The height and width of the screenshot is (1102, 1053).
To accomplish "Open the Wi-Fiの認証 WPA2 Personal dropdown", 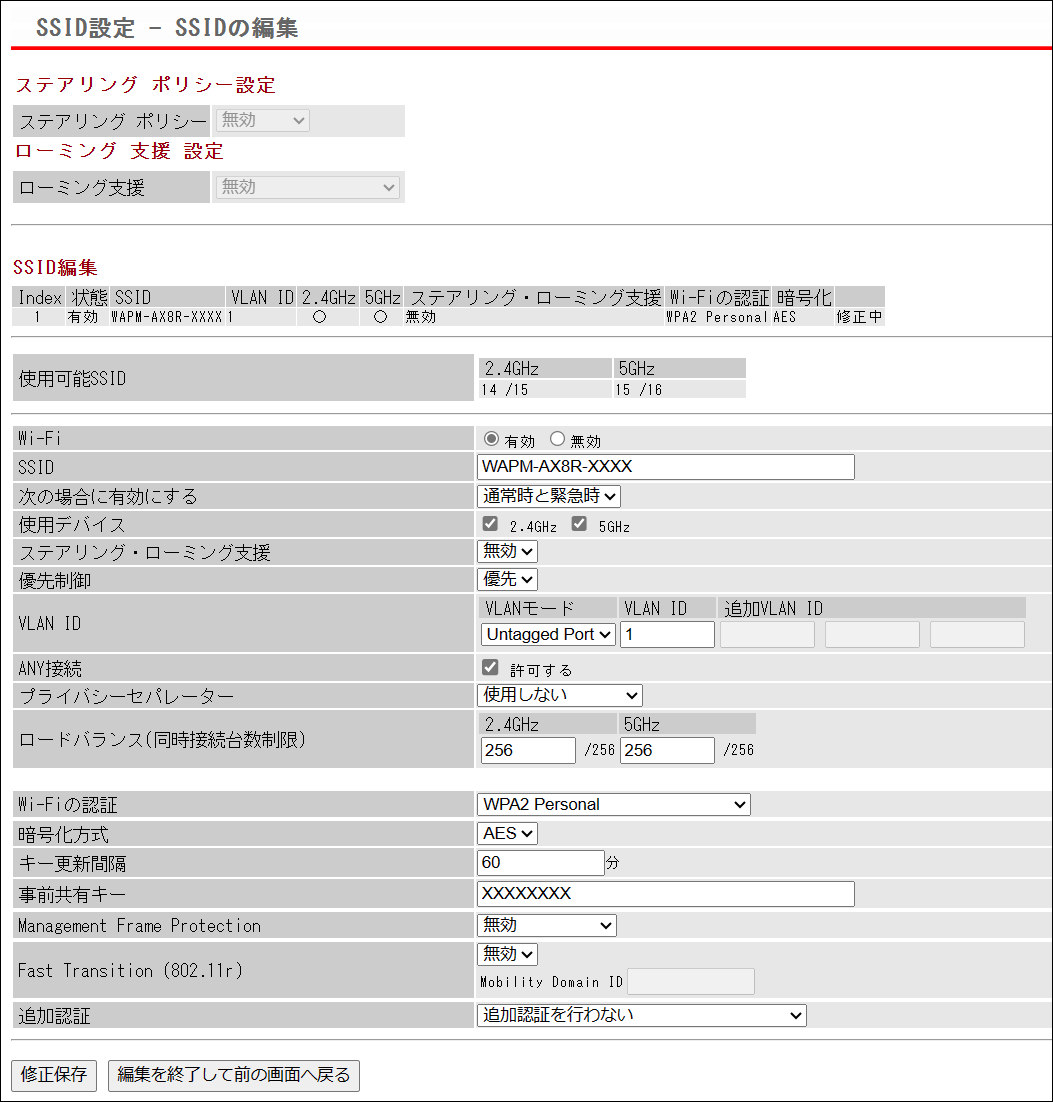I will (x=614, y=804).
